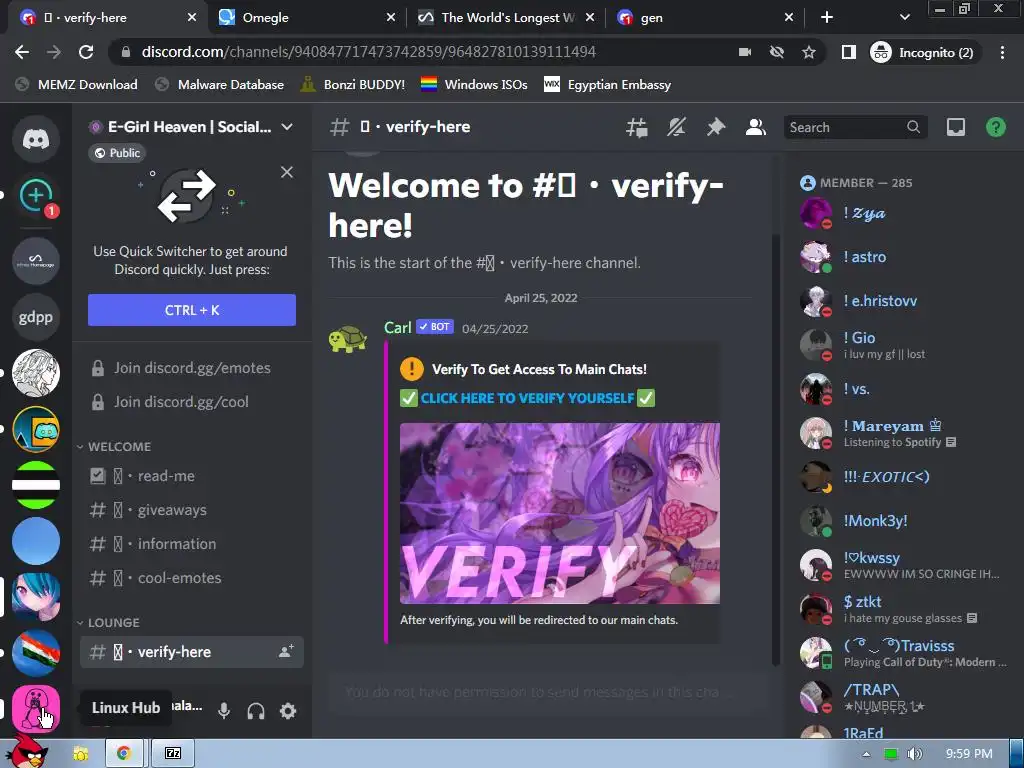
Task: Open the read-me channel
Action: 192,476
